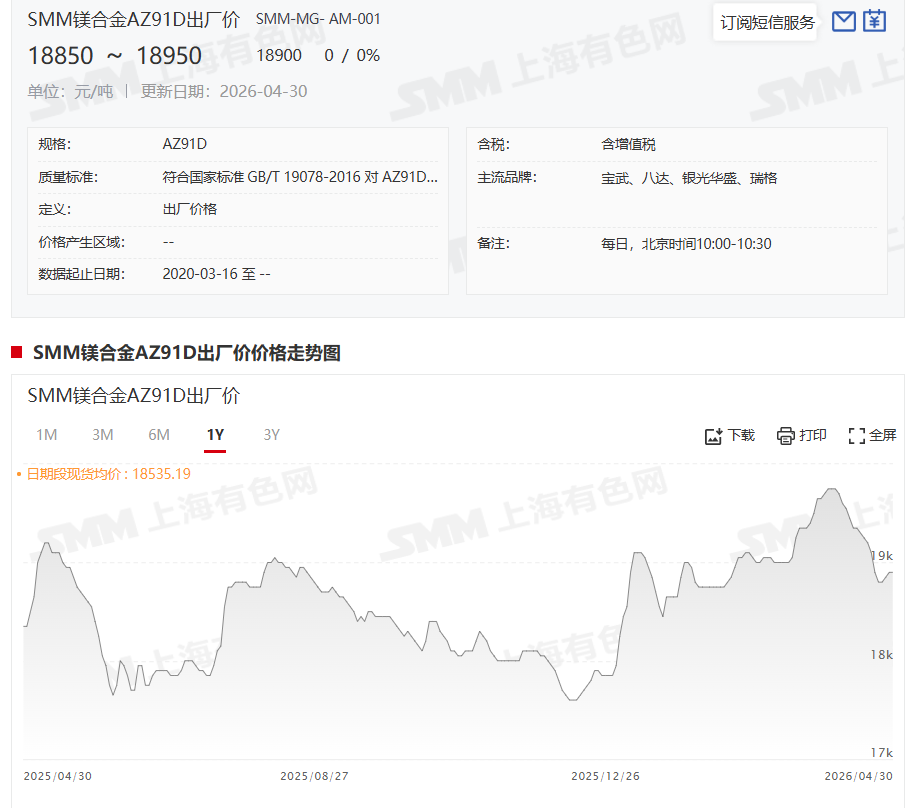Download the chart via 下载 icon
The image size is (906, 808).
729,435
